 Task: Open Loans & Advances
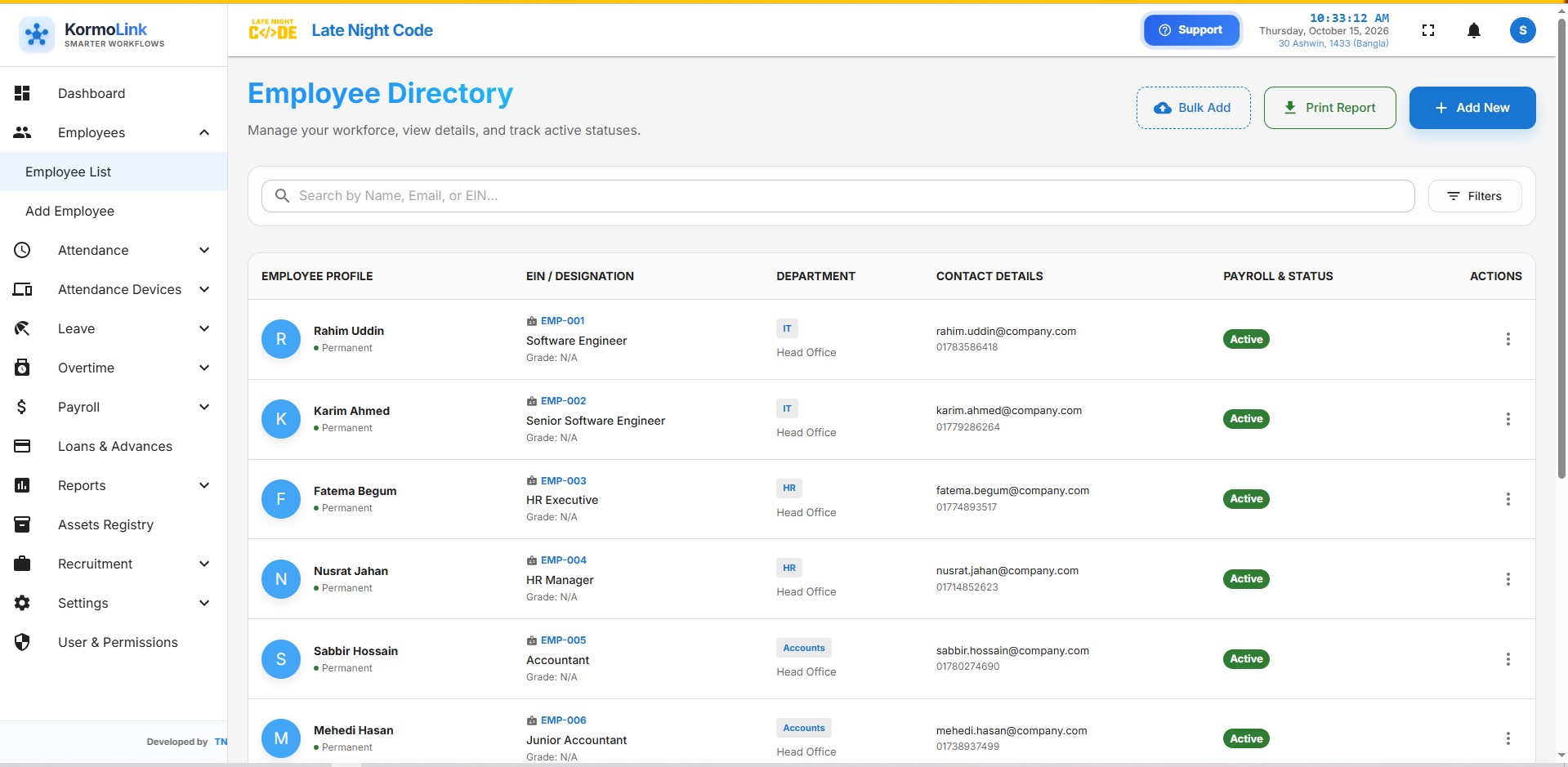[114, 446]
